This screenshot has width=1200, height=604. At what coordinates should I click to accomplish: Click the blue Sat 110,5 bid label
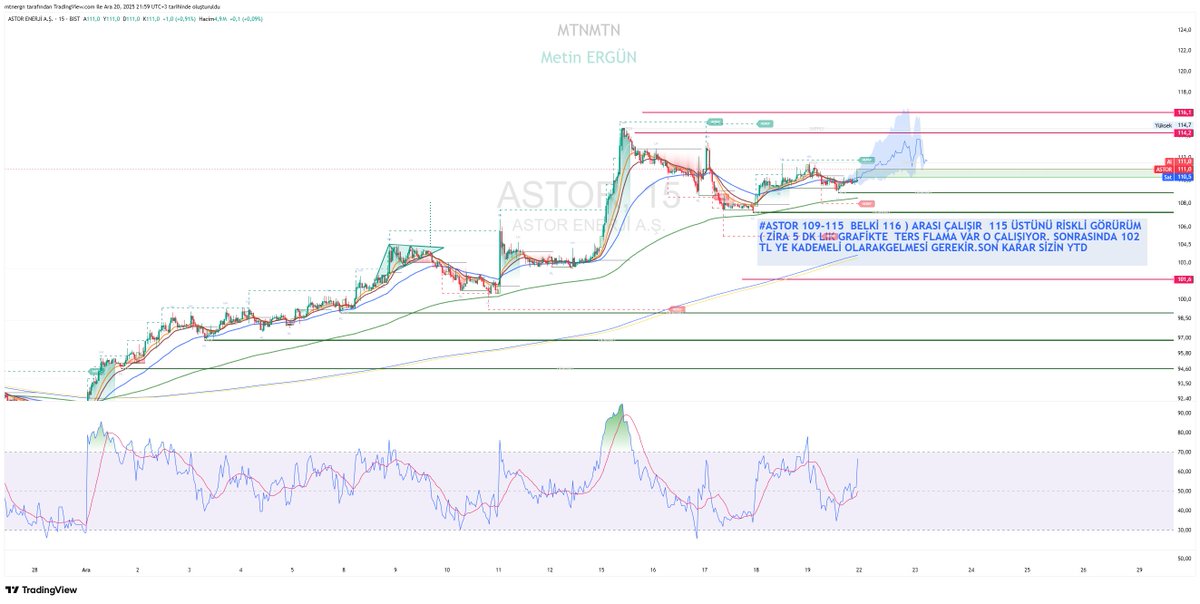pos(1177,177)
